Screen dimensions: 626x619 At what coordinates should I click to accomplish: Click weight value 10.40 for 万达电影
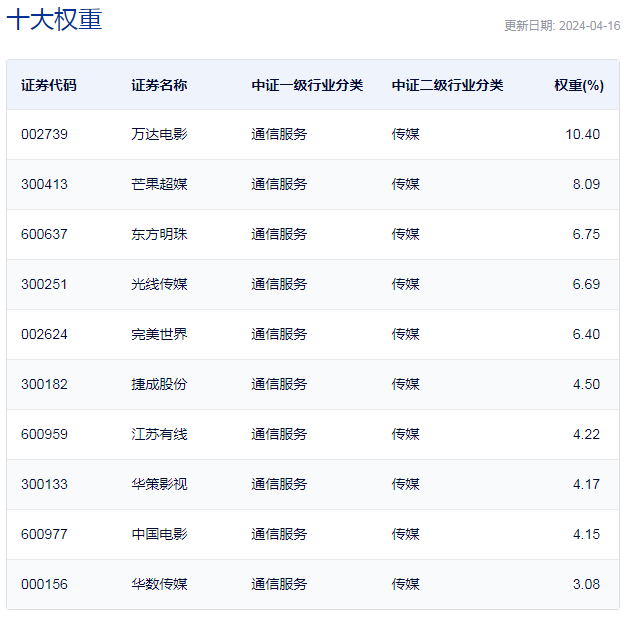(582, 134)
